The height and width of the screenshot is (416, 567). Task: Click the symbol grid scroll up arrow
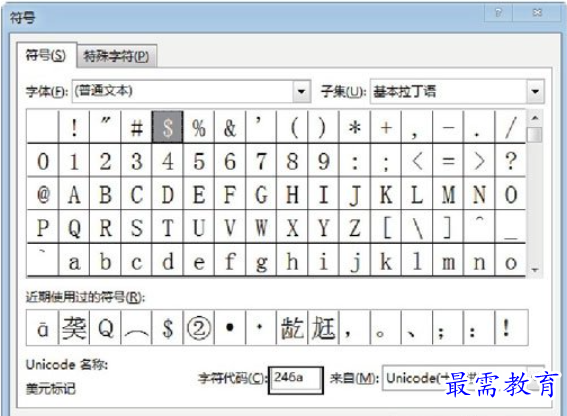[x=535, y=118]
